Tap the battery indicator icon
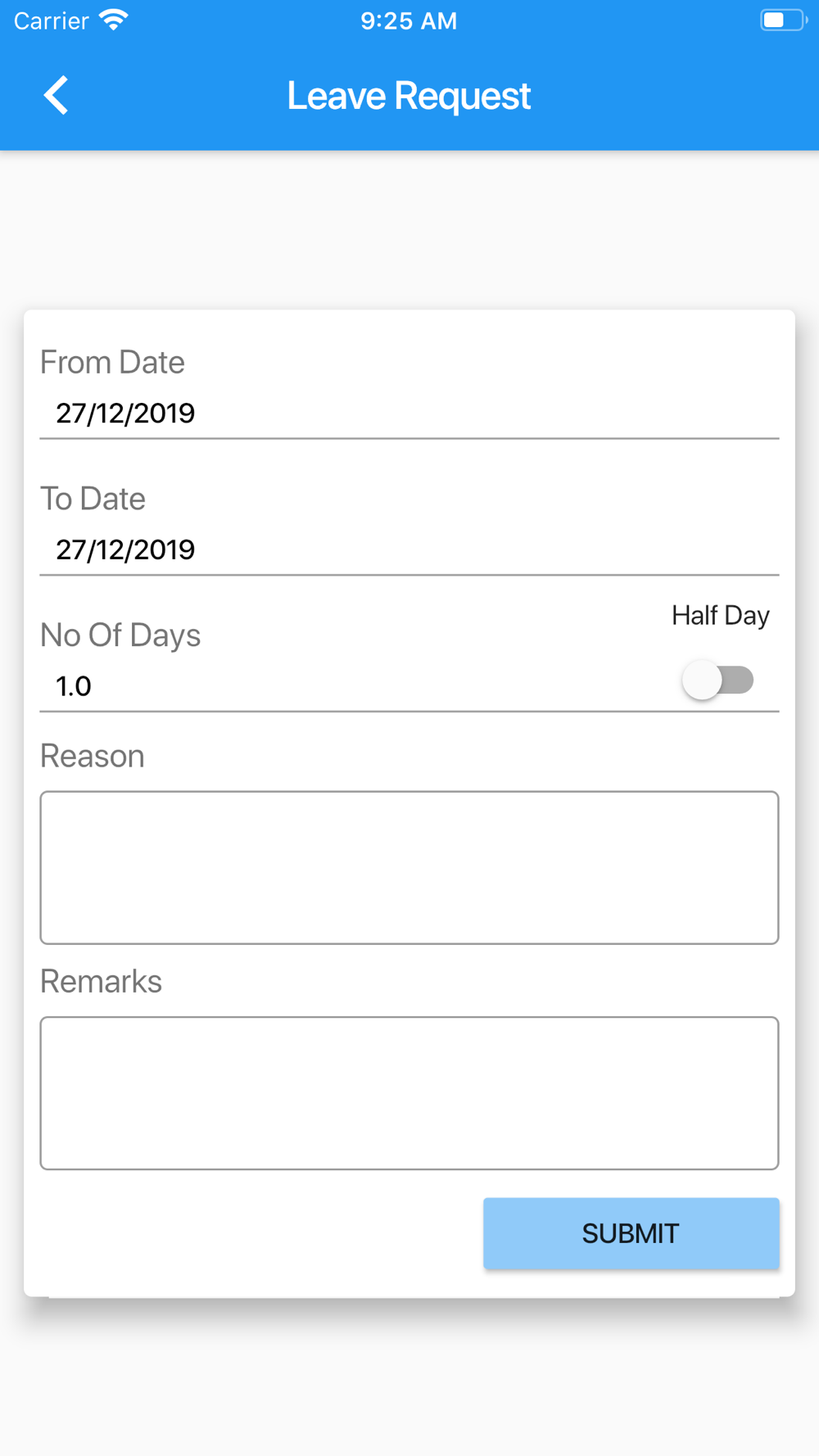The width and height of the screenshot is (819, 1456). 783,20
